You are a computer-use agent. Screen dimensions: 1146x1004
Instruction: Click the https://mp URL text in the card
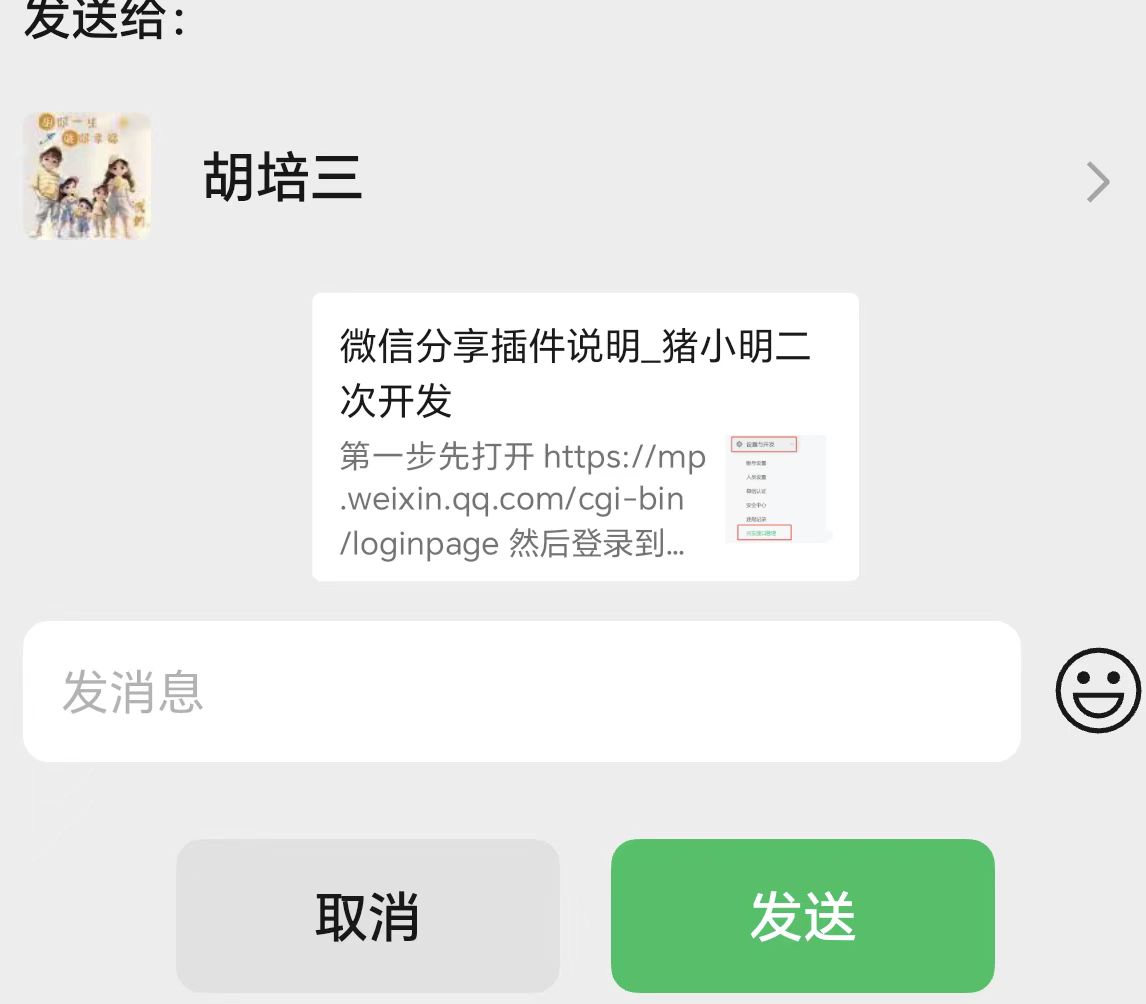point(624,457)
